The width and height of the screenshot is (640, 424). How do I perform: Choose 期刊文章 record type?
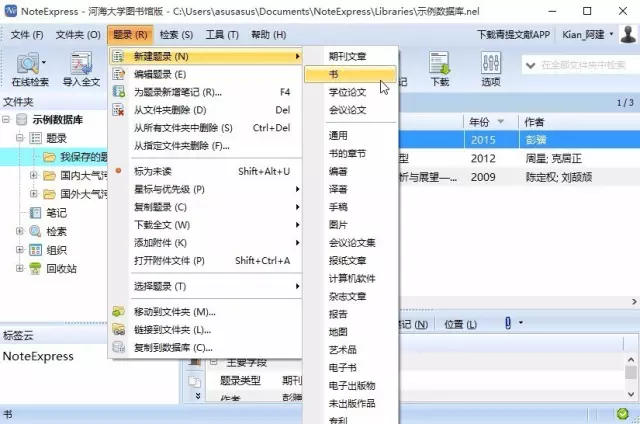coord(347,56)
